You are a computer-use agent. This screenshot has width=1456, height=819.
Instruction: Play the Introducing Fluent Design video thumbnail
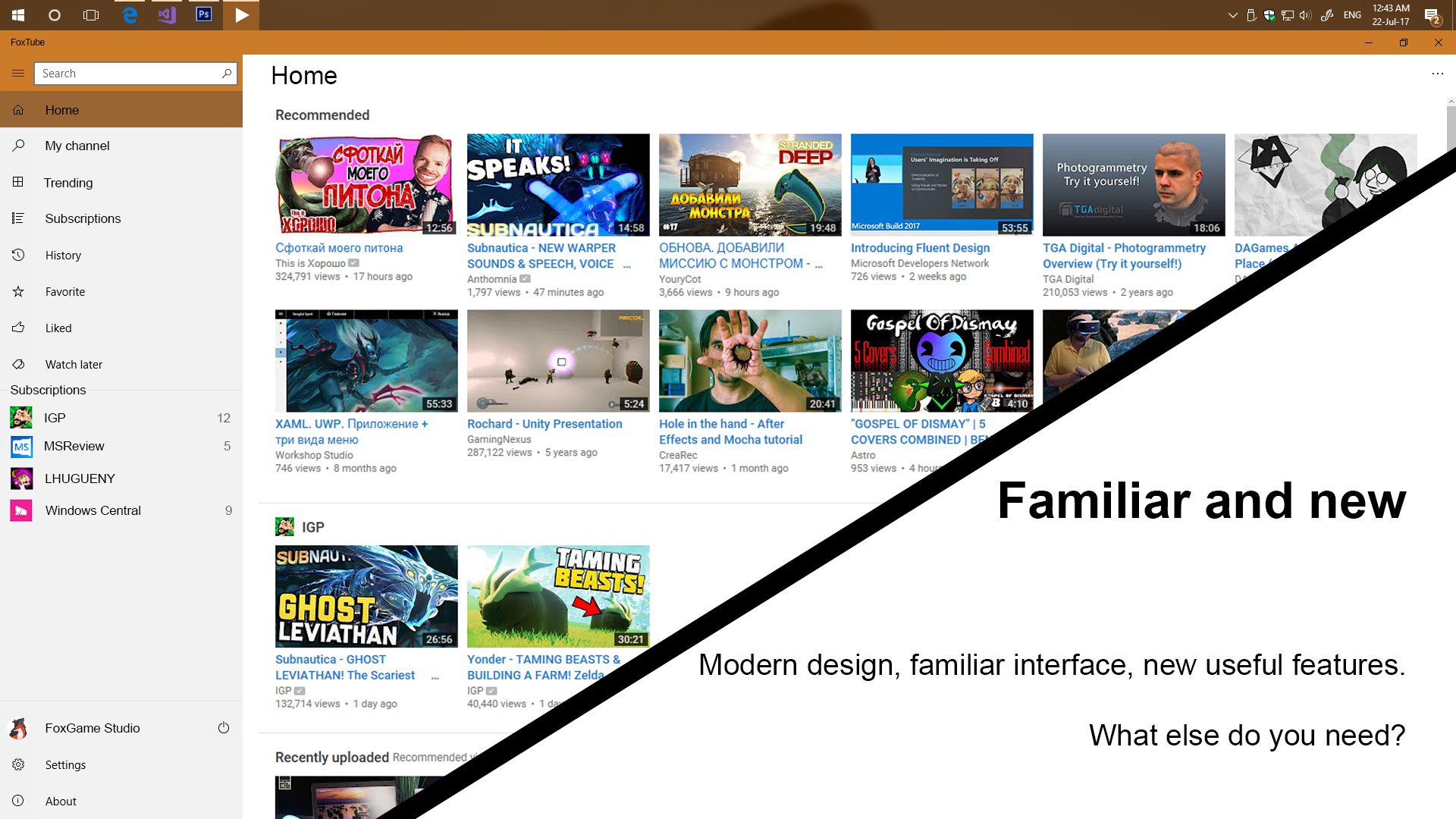(x=941, y=184)
